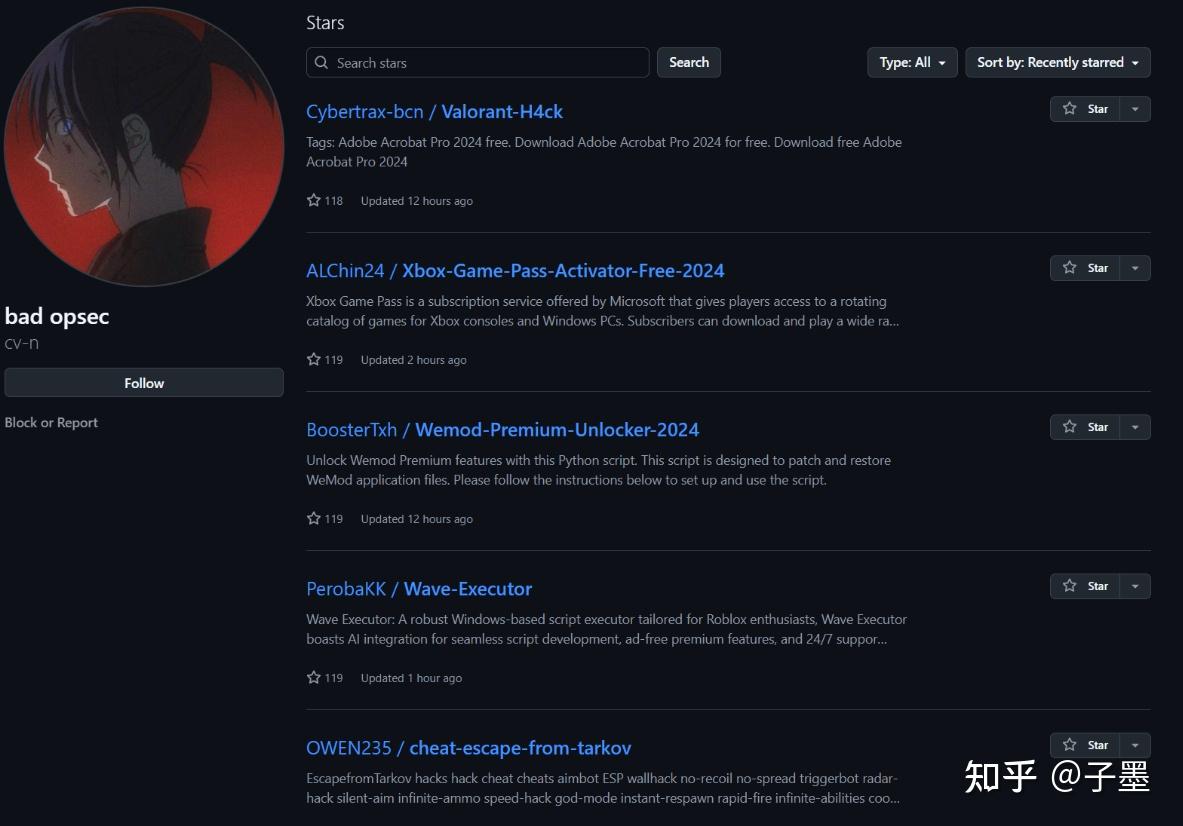
Task: Expand the star list caret for Valorant-H4ck
Action: (1135, 109)
